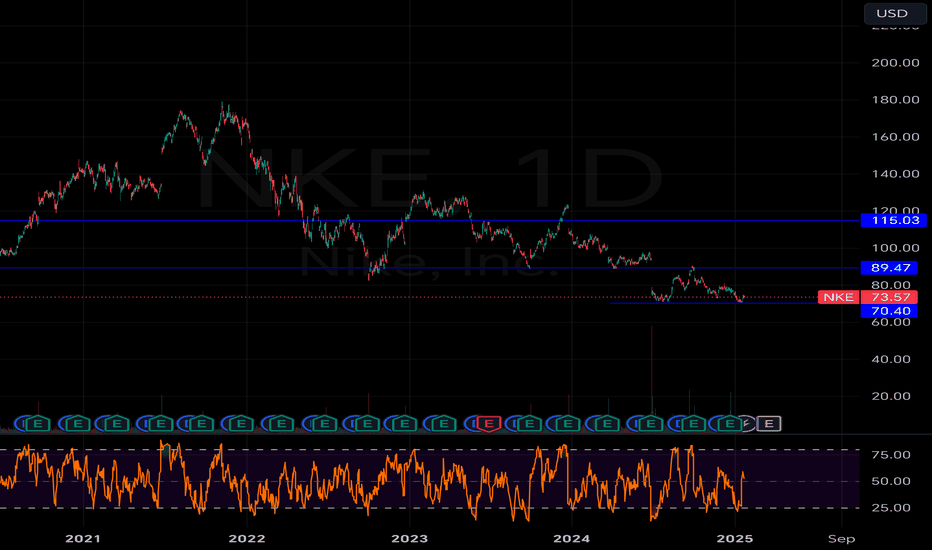Click the 180.00 price axis value
The image size is (932, 550).
[895, 100]
